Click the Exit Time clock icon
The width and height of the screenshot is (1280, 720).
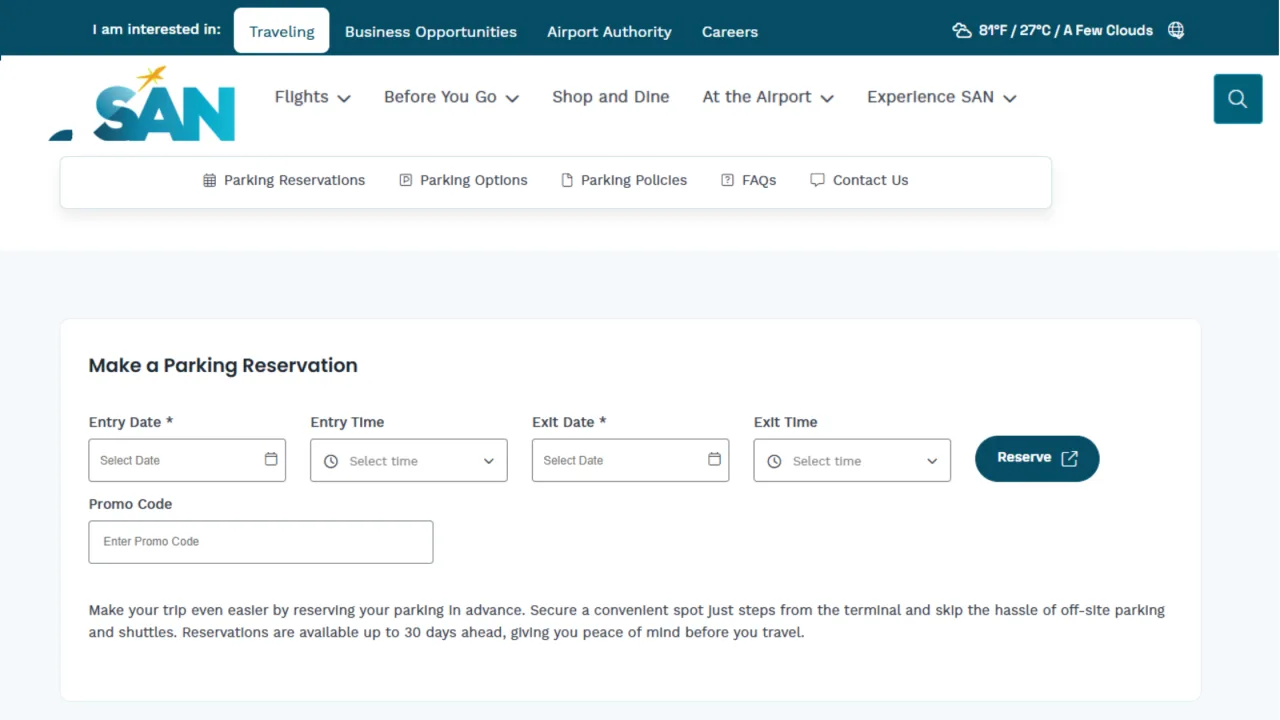(x=774, y=461)
